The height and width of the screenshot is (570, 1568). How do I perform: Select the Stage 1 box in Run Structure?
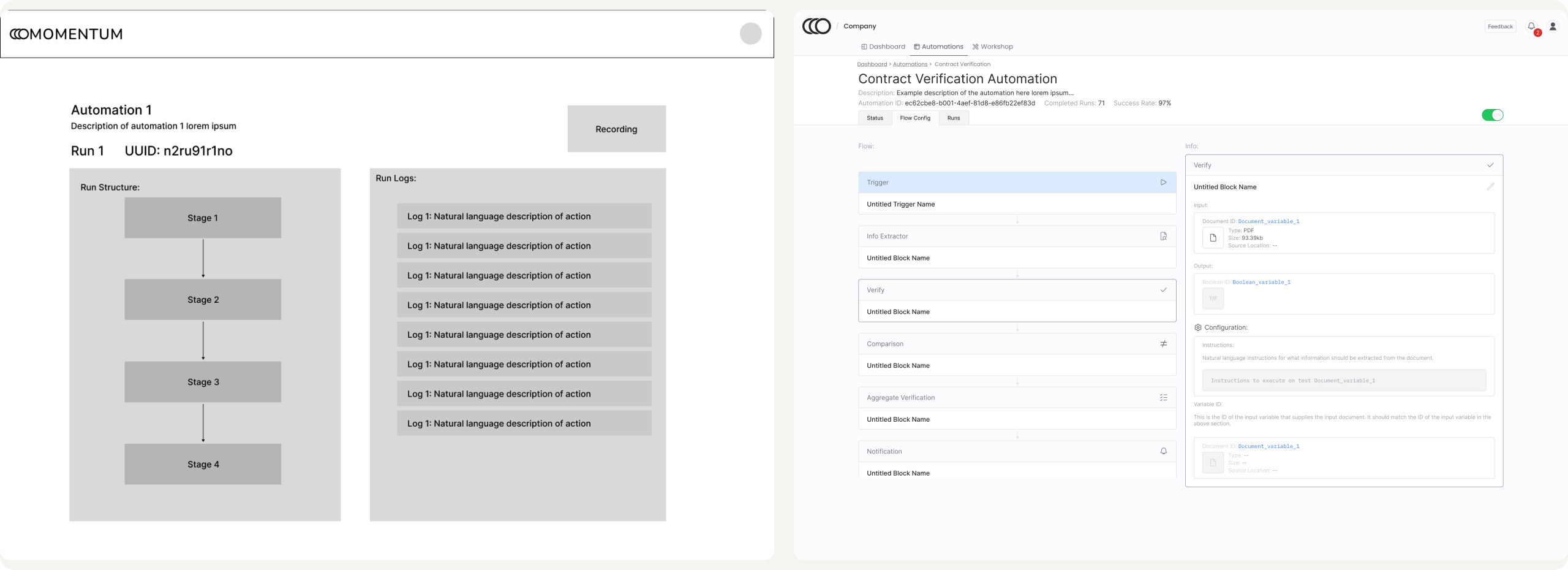click(203, 218)
